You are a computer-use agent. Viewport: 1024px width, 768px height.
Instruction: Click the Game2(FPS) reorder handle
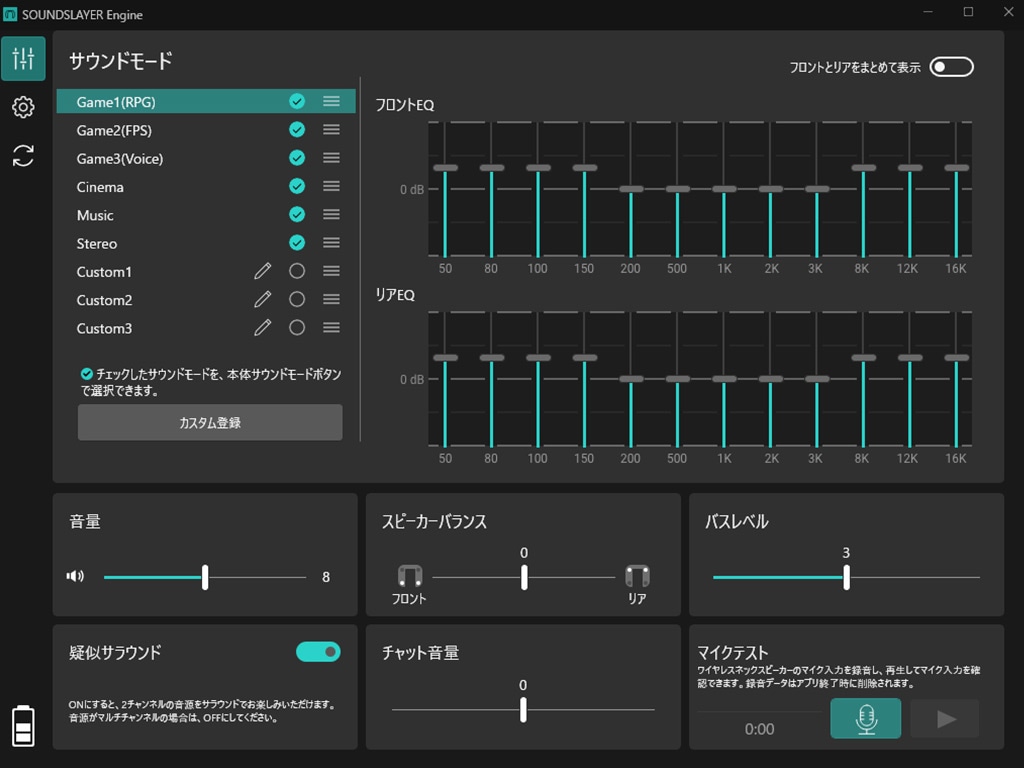point(331,129)
